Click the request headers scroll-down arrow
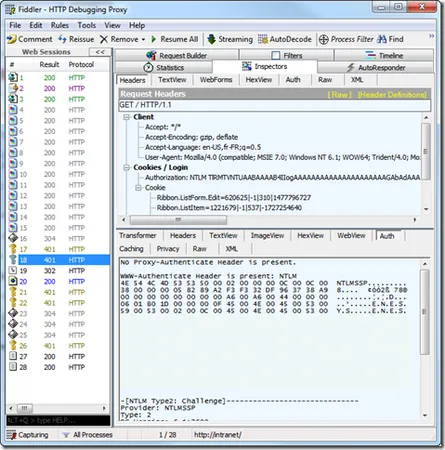The image size is (445, 450). point(426,209)
